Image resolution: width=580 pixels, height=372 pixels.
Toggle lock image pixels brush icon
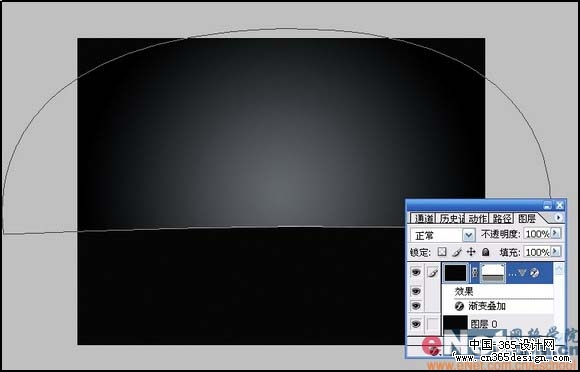tap(456, 252)
